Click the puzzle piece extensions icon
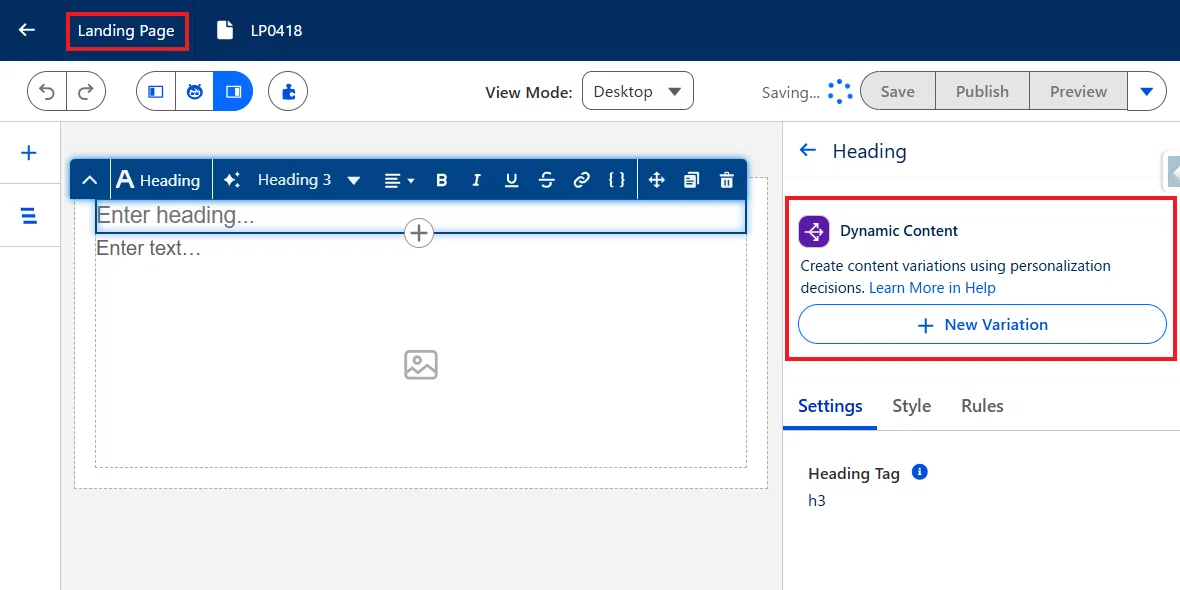The width and height of the screenshot is (1180, 590). [x=288, y=92]
